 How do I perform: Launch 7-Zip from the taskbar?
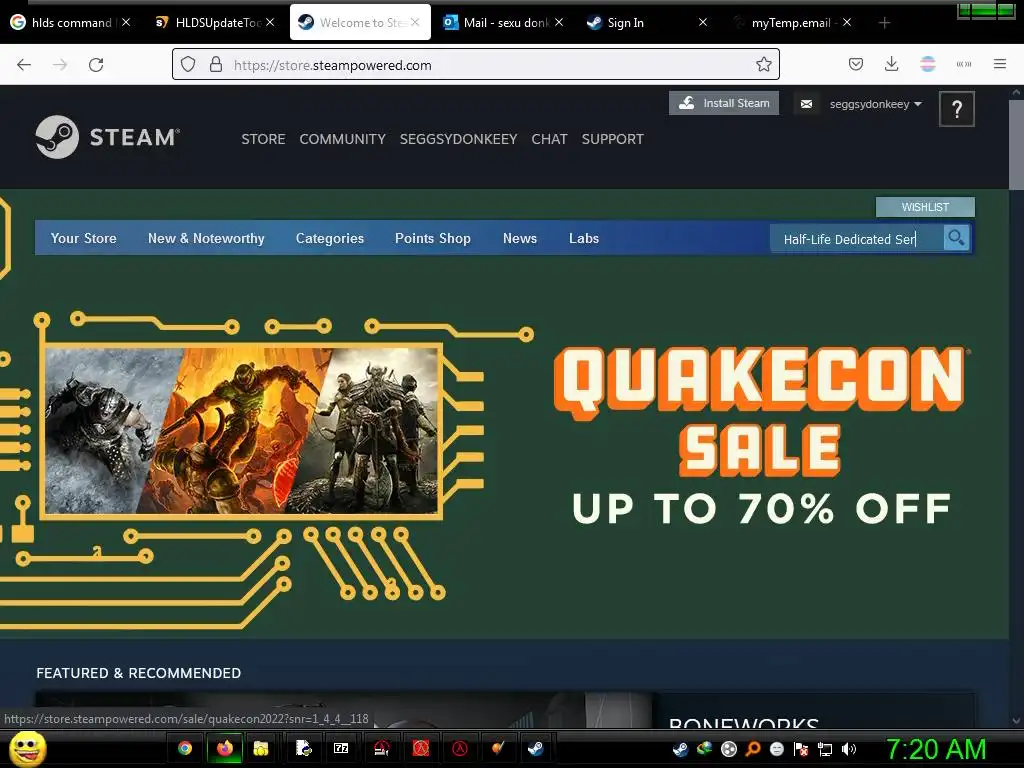coord(341,748)
